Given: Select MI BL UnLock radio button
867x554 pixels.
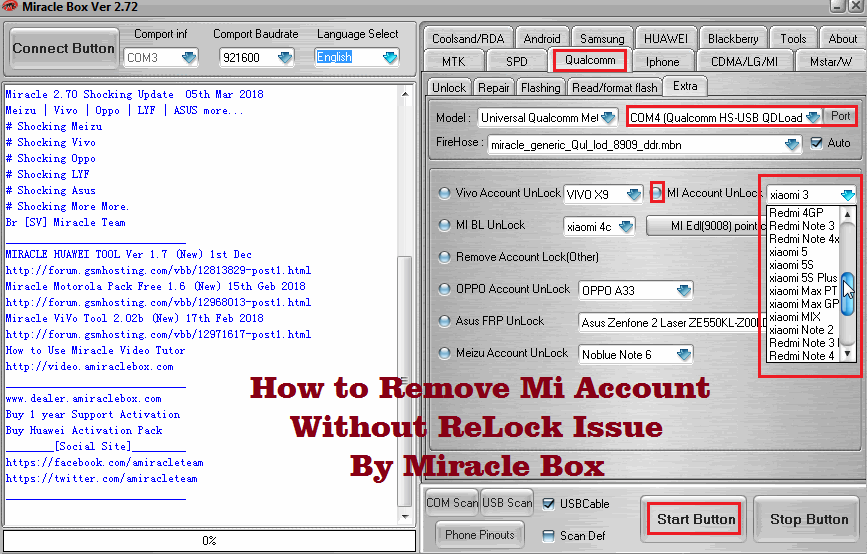Looking at the screenshot, I should 444,225.
